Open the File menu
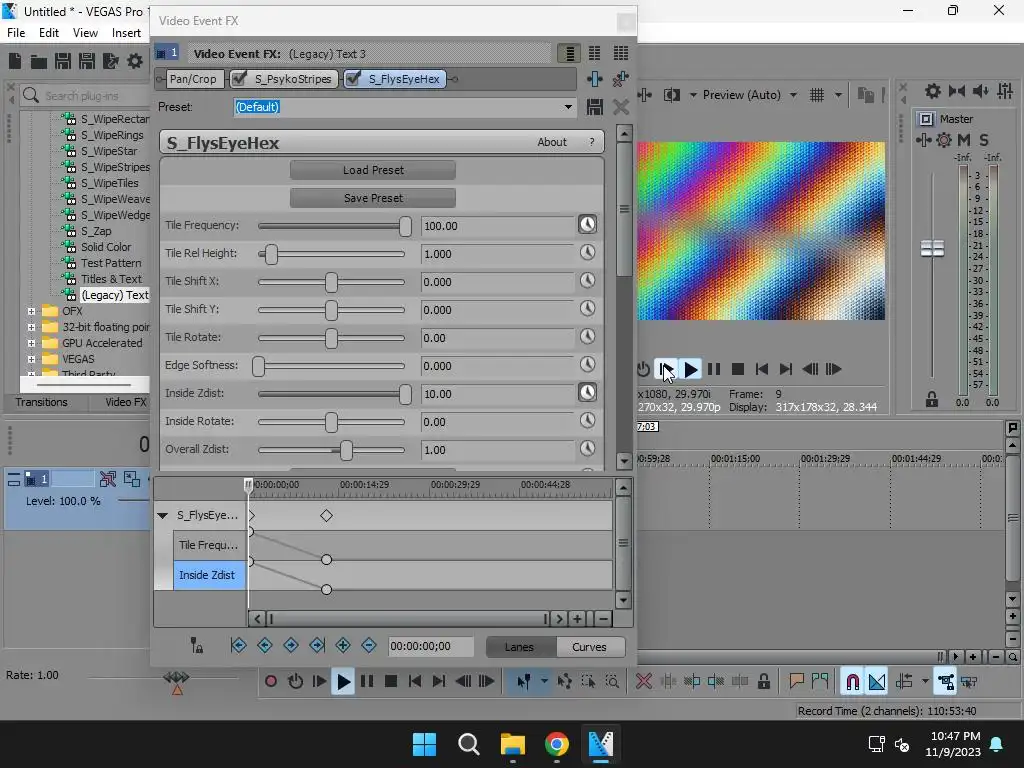Image resolution: width=1024 pixels, height=768 pixels. coord(16,33)
